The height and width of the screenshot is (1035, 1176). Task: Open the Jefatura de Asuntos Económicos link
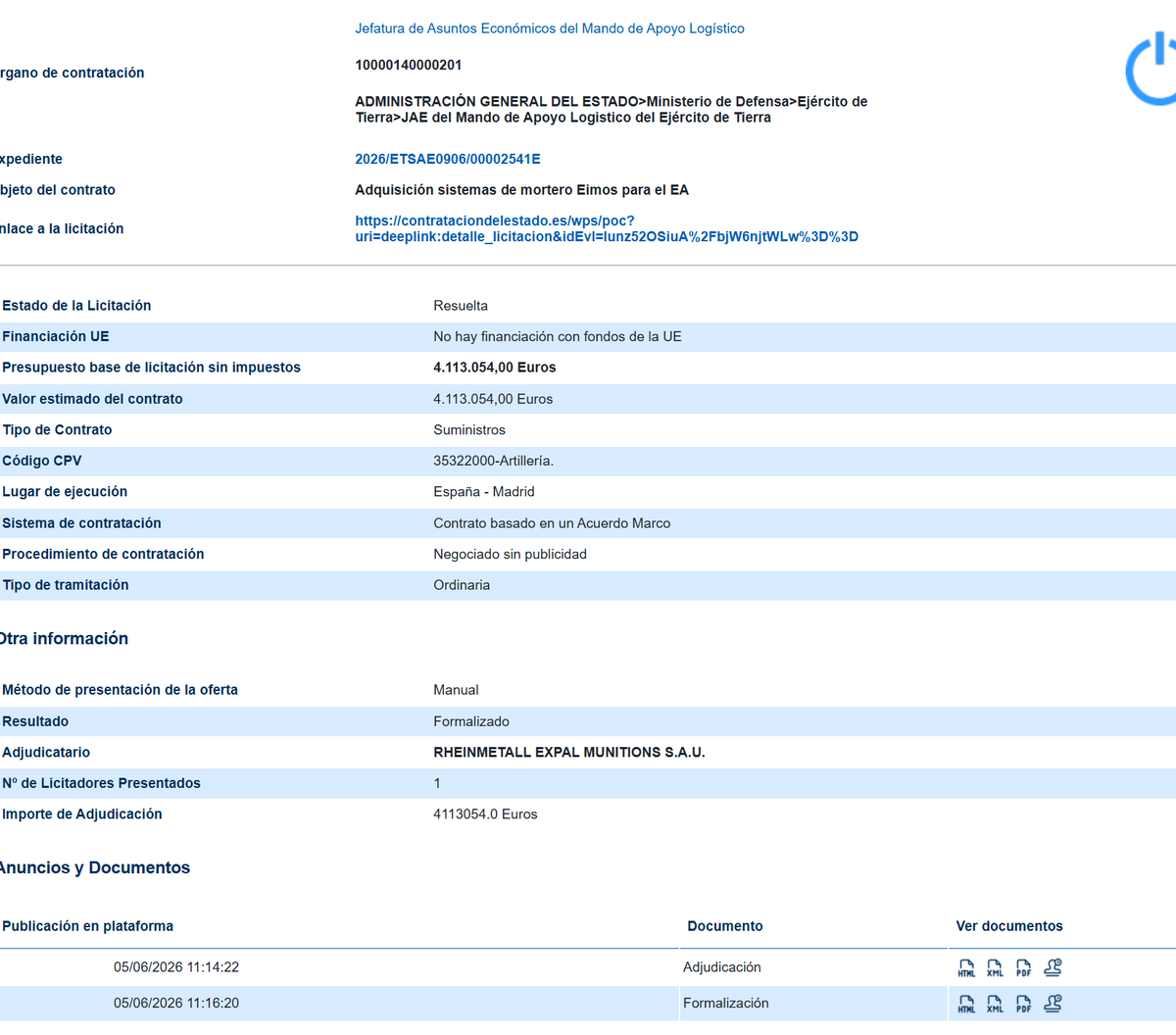[550, 28]
